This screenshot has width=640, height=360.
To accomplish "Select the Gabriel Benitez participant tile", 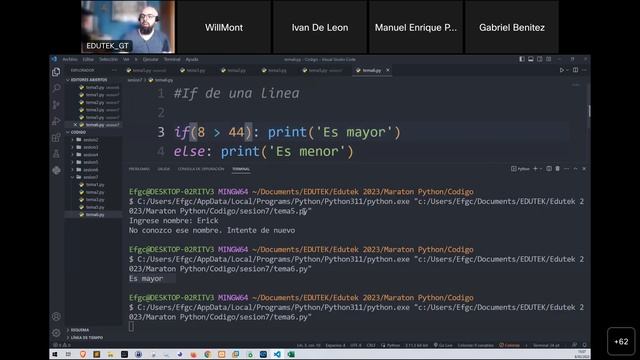I will click(512, 27).
